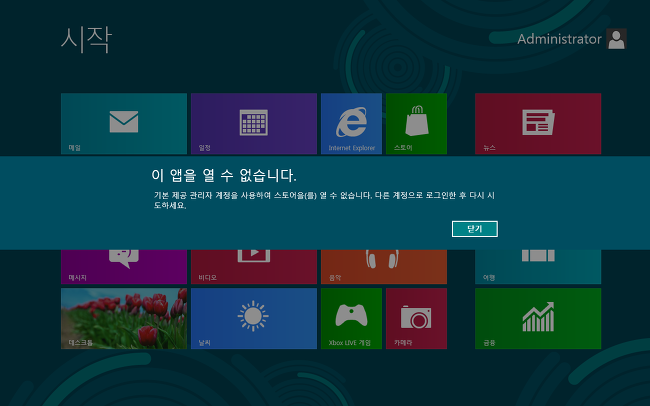This screenshot has width=650, height=406.
Task: Open the 일정 (Calendar) tile
Action: pos(254,124)
